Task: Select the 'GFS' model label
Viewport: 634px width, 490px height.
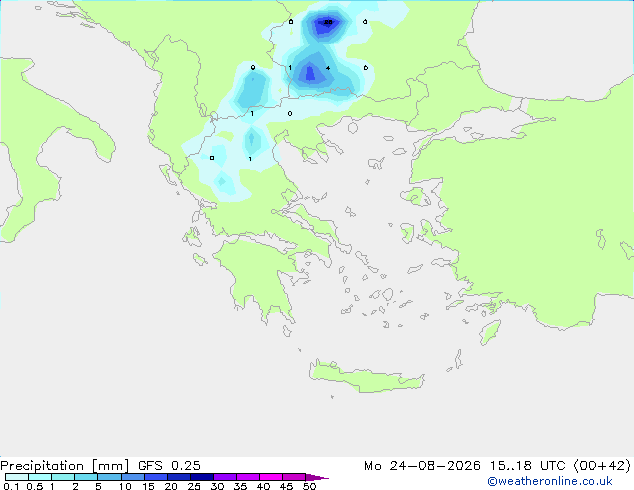Action: (x=150, y=465)
